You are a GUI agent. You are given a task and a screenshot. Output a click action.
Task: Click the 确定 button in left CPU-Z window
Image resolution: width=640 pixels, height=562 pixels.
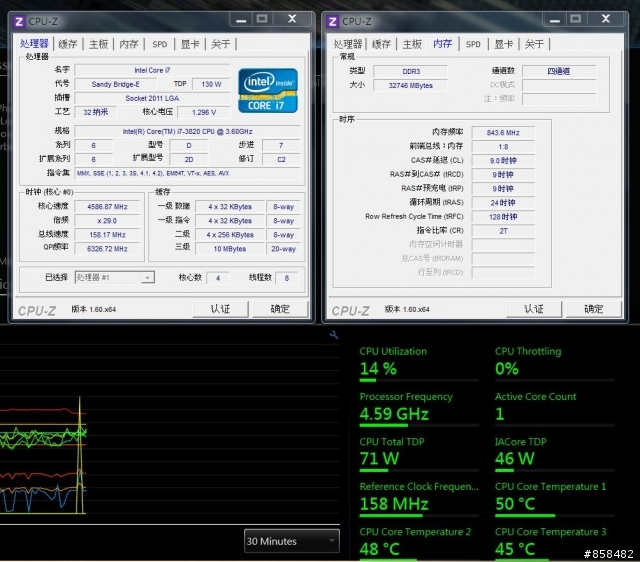tap(280, 309)
